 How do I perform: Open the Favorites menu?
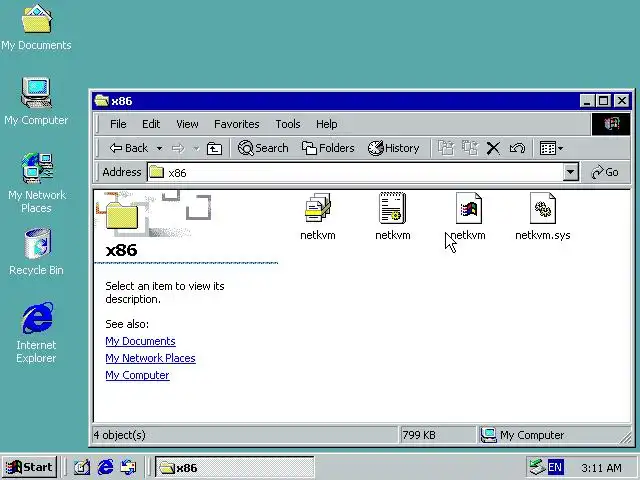[237, 124]
